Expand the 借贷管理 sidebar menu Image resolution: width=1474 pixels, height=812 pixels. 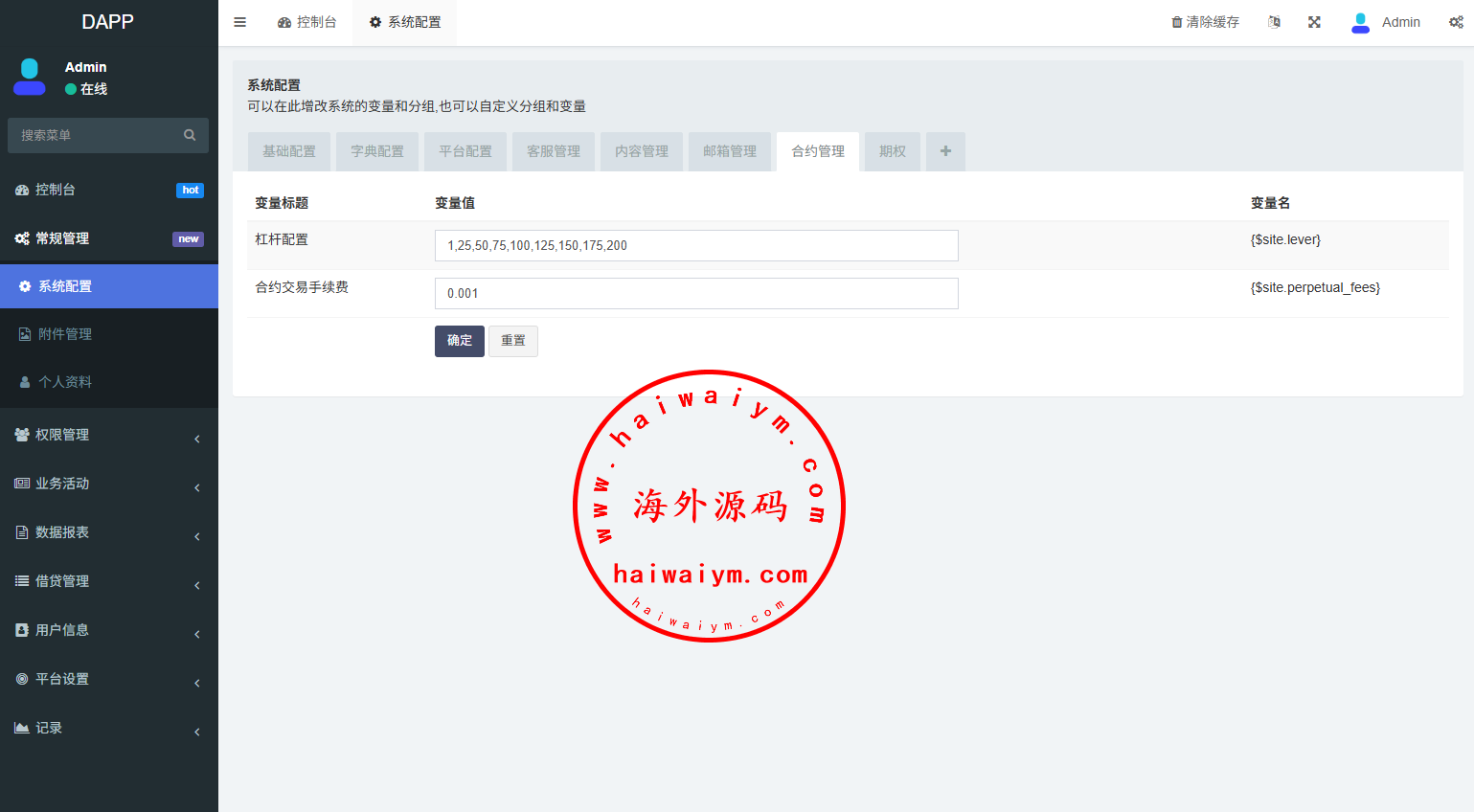tap(108, 581)
